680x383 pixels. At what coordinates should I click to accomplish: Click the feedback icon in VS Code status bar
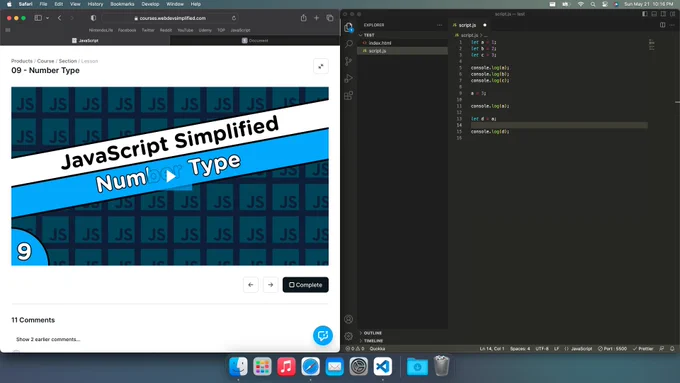click(x=661, y=349)
